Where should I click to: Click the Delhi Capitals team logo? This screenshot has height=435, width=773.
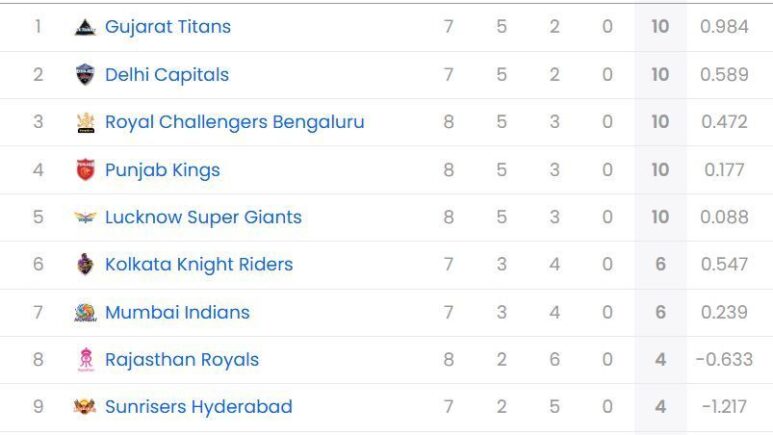click(x=86, y=75)
